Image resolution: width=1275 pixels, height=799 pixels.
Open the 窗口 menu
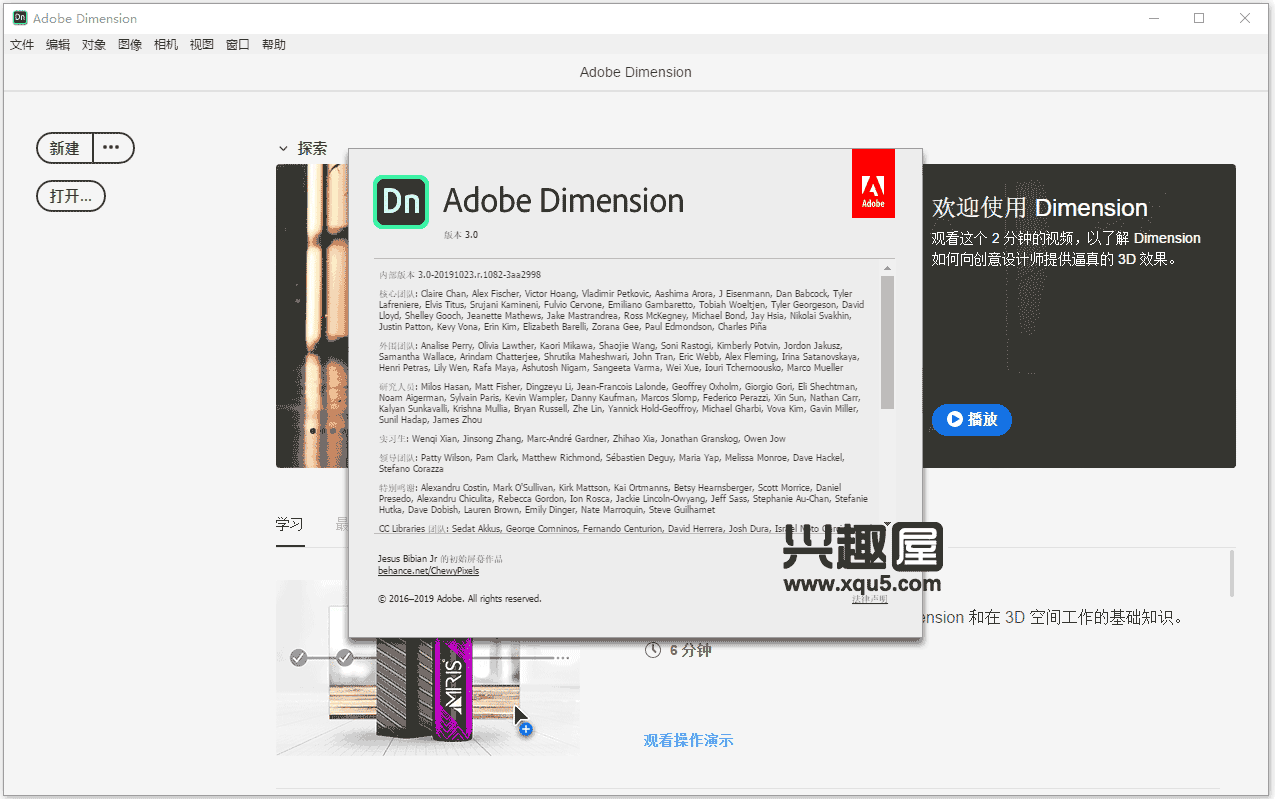pyautogui.click(x=238, y=44)
